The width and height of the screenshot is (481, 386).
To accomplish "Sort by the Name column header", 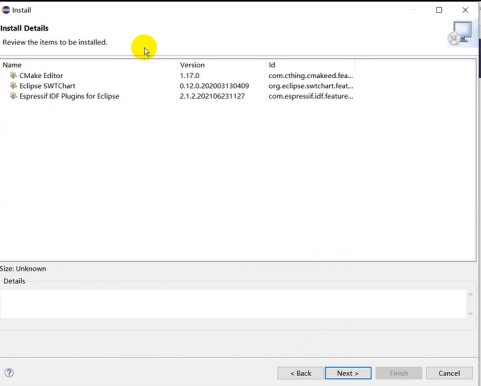I will coord(89,65).
